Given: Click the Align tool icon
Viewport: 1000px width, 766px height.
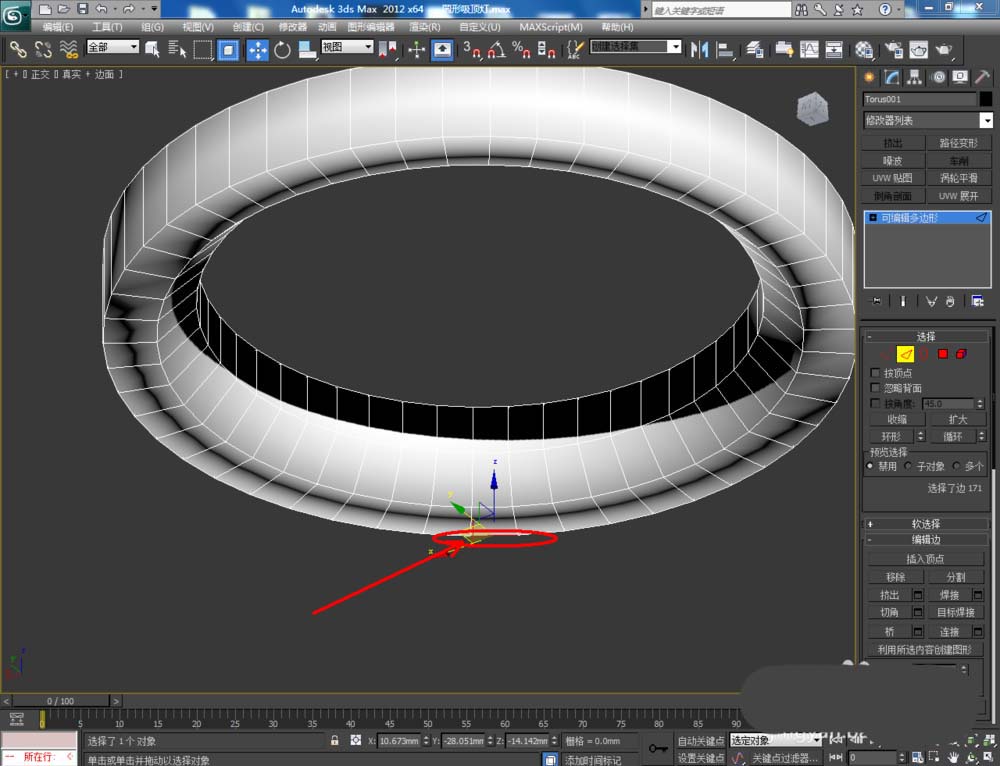Looking at the screenshot, I should [724, 49].
